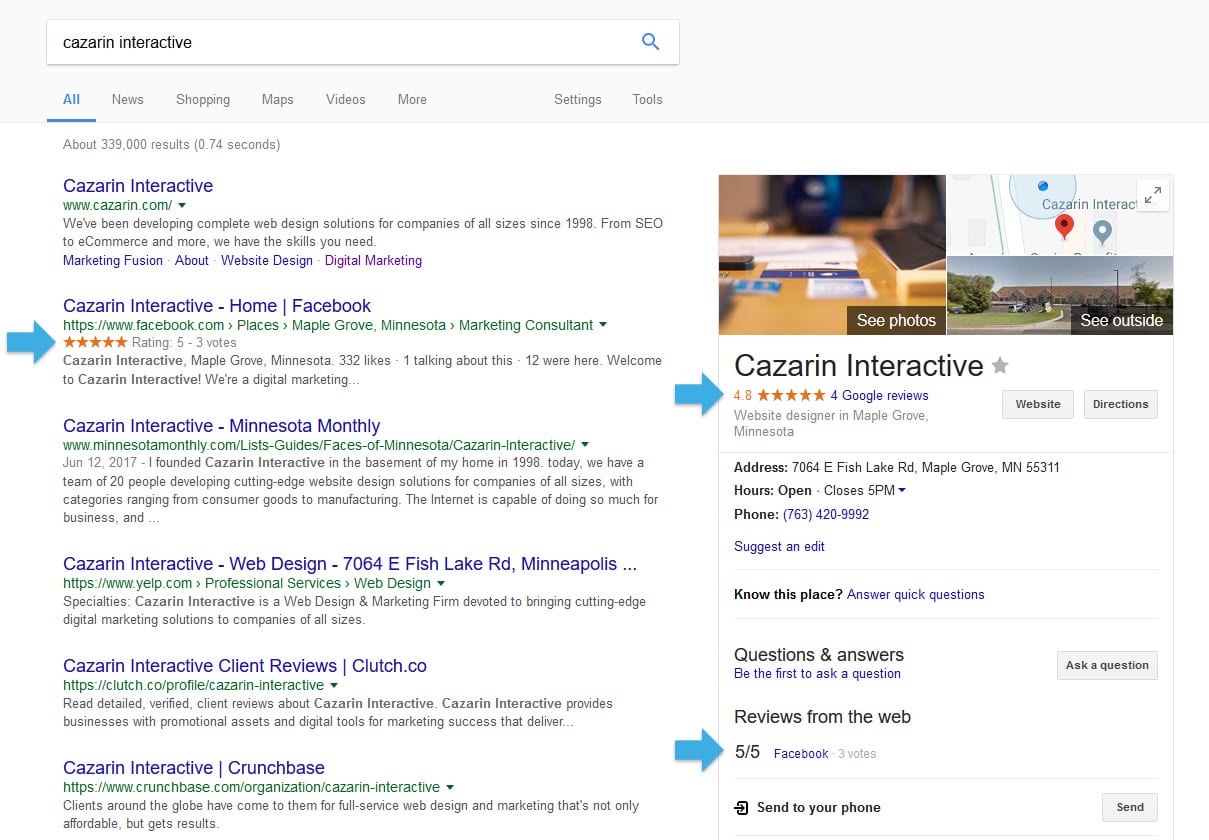Click the blue search magnifier icon
The width and height of the screenshot is (1209, 840).
pyautogui.click(x=650, y=42)
